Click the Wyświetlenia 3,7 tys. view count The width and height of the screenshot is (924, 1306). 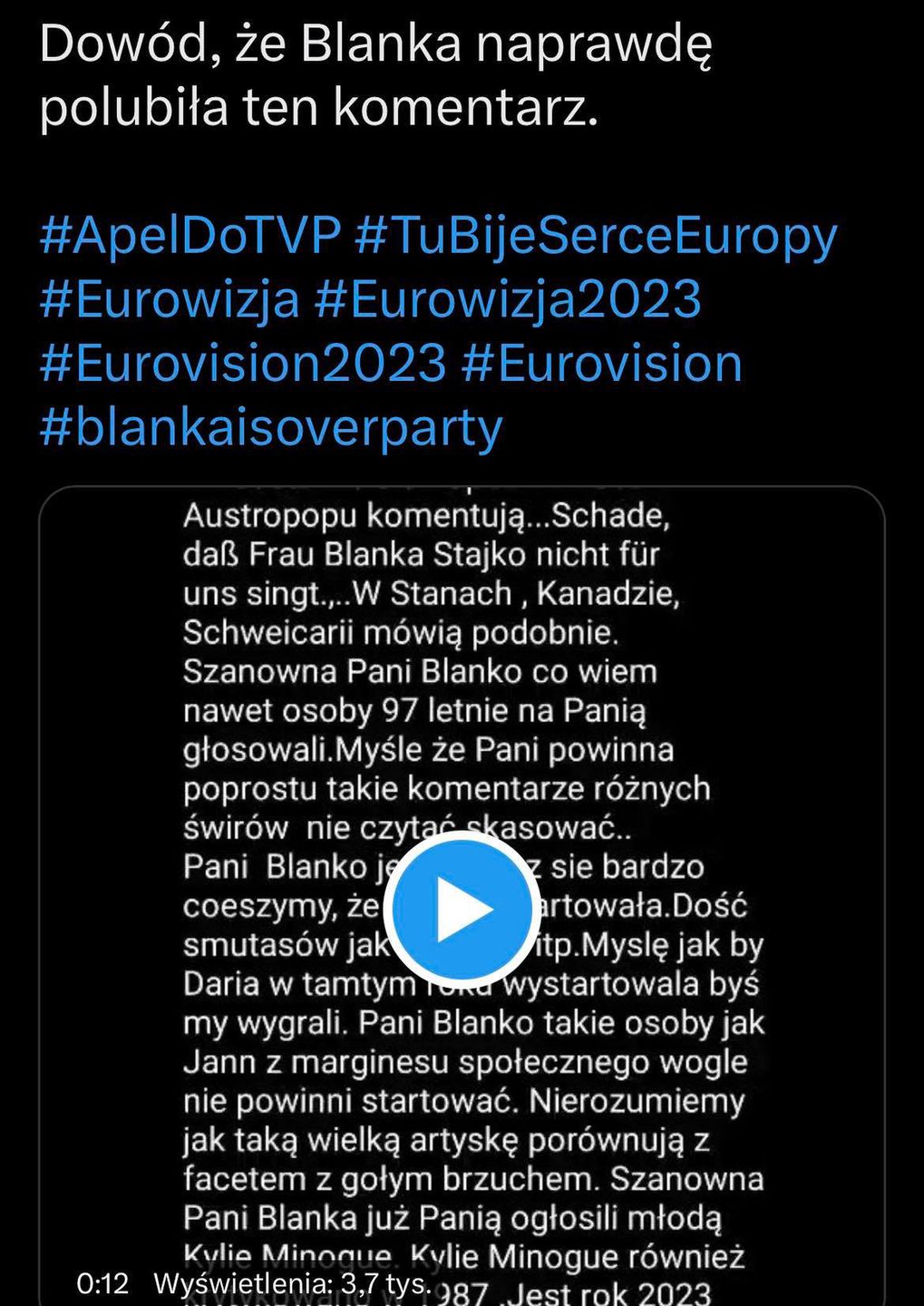point(292,1283)
